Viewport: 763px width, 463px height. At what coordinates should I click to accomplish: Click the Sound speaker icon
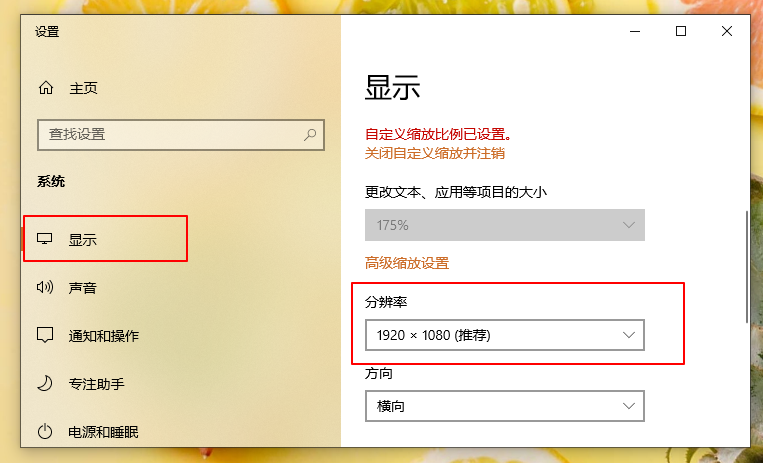pos(45,288)
